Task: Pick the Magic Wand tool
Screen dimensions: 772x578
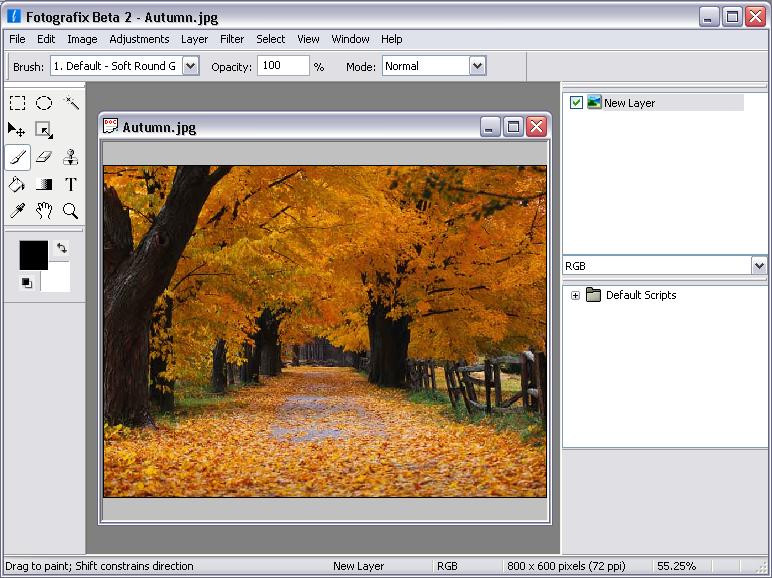Action: 70,103
